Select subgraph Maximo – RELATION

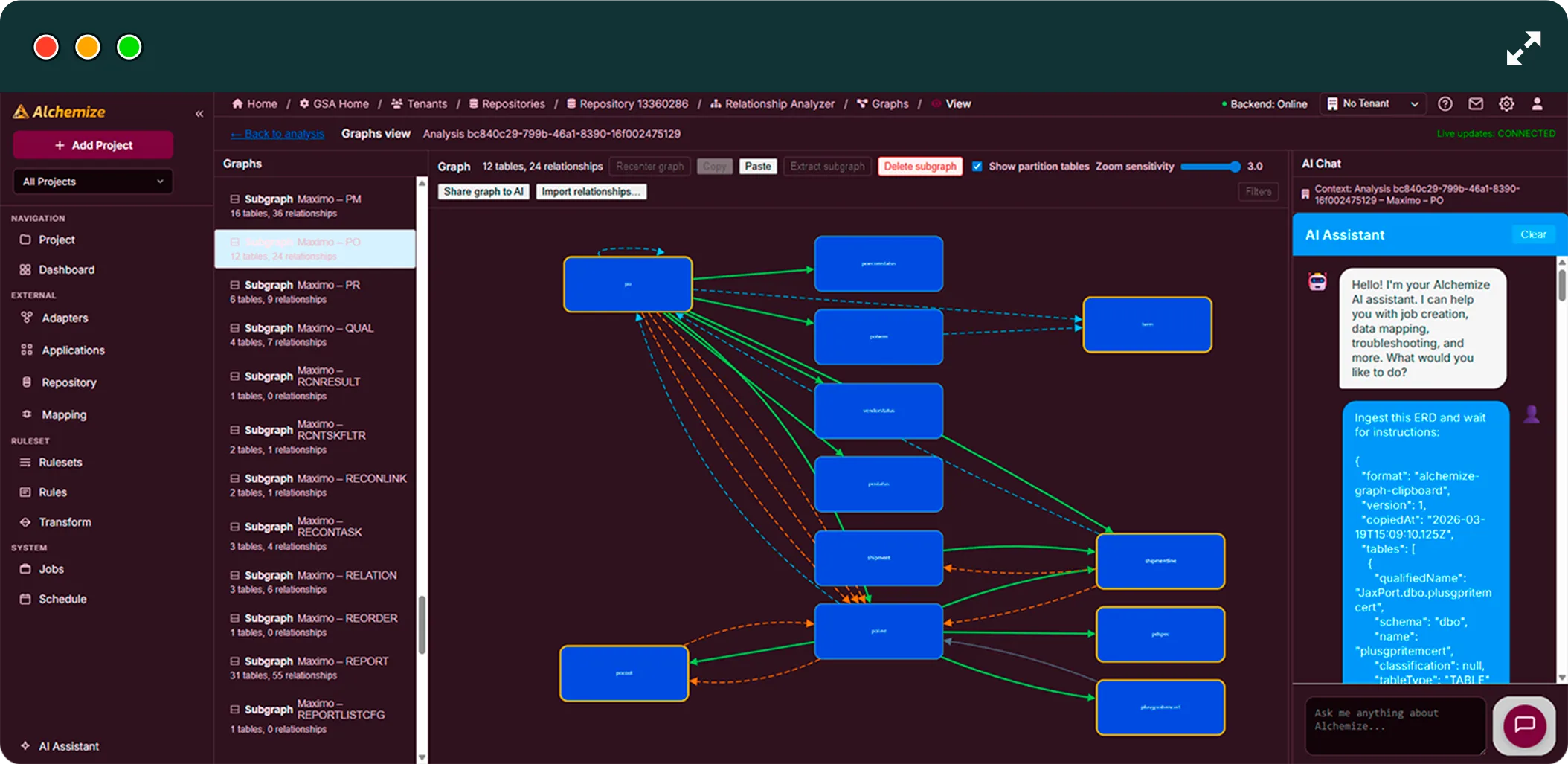(x=315, y=582)
